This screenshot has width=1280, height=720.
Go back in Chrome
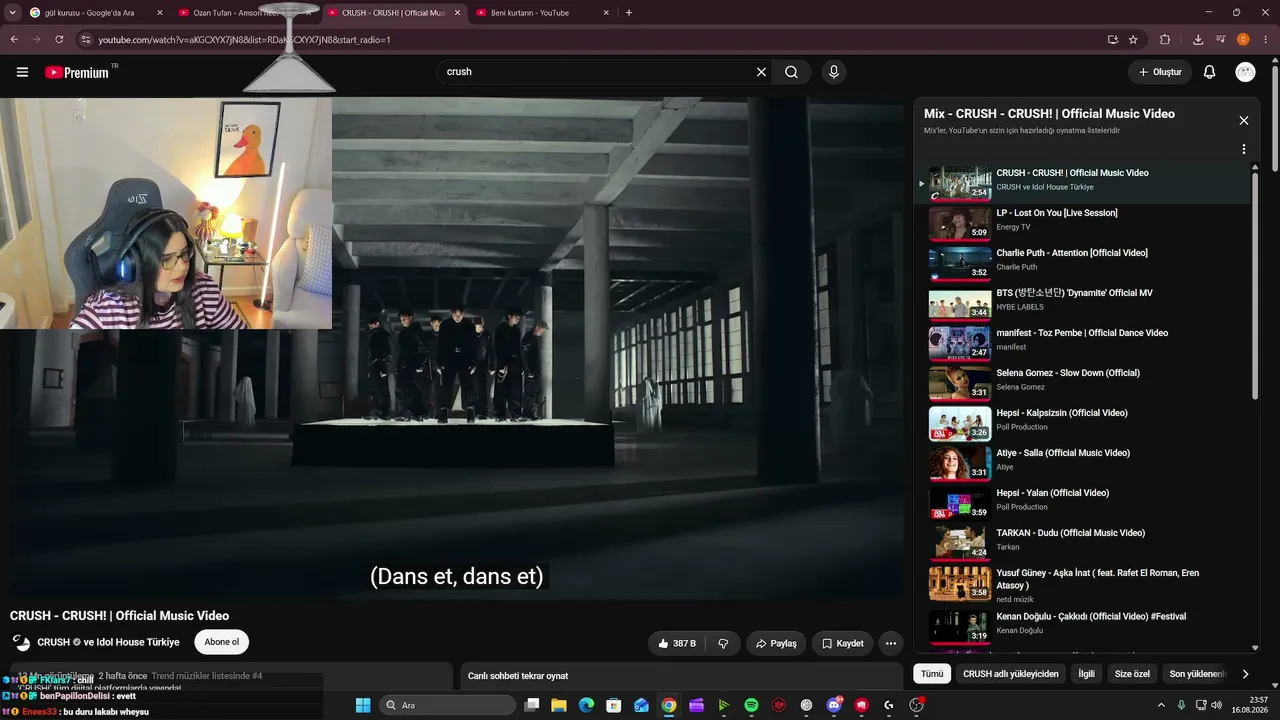[x=14, y=40]
